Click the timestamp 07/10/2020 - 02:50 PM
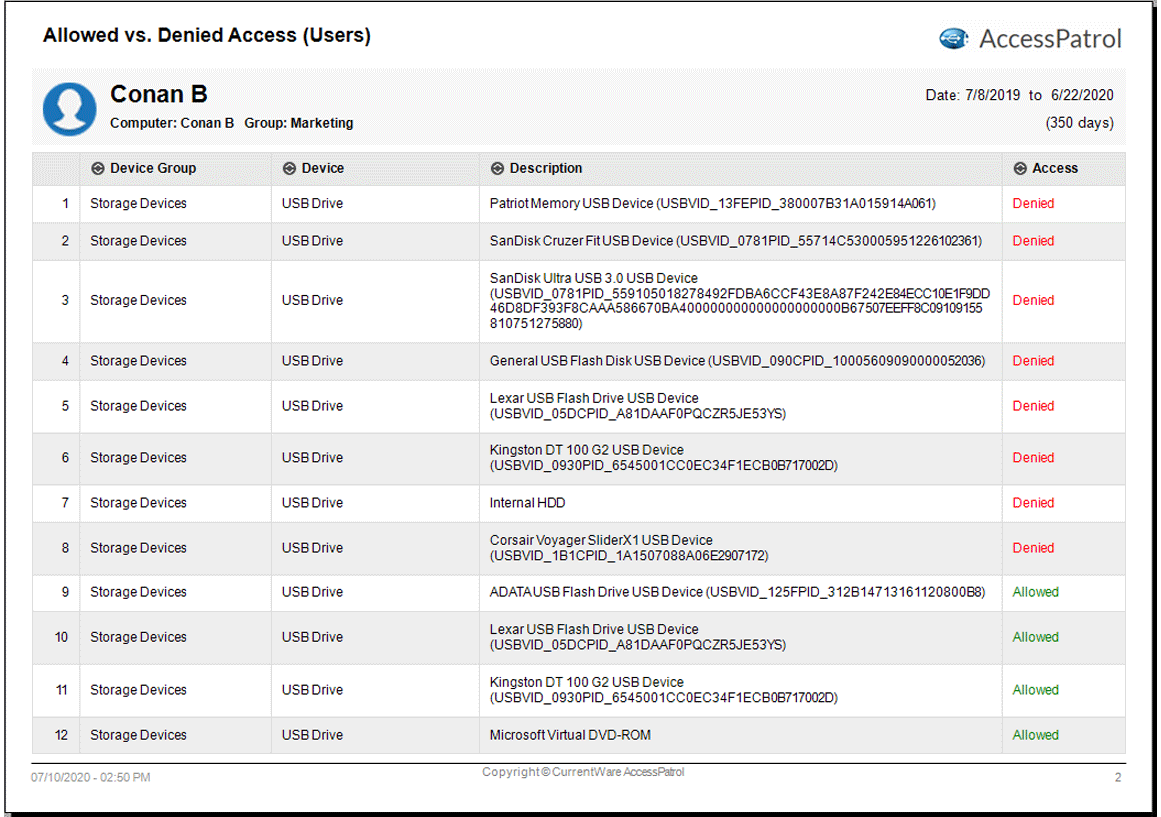This screenshot has width=1161, height=817. tap(90, 778)
